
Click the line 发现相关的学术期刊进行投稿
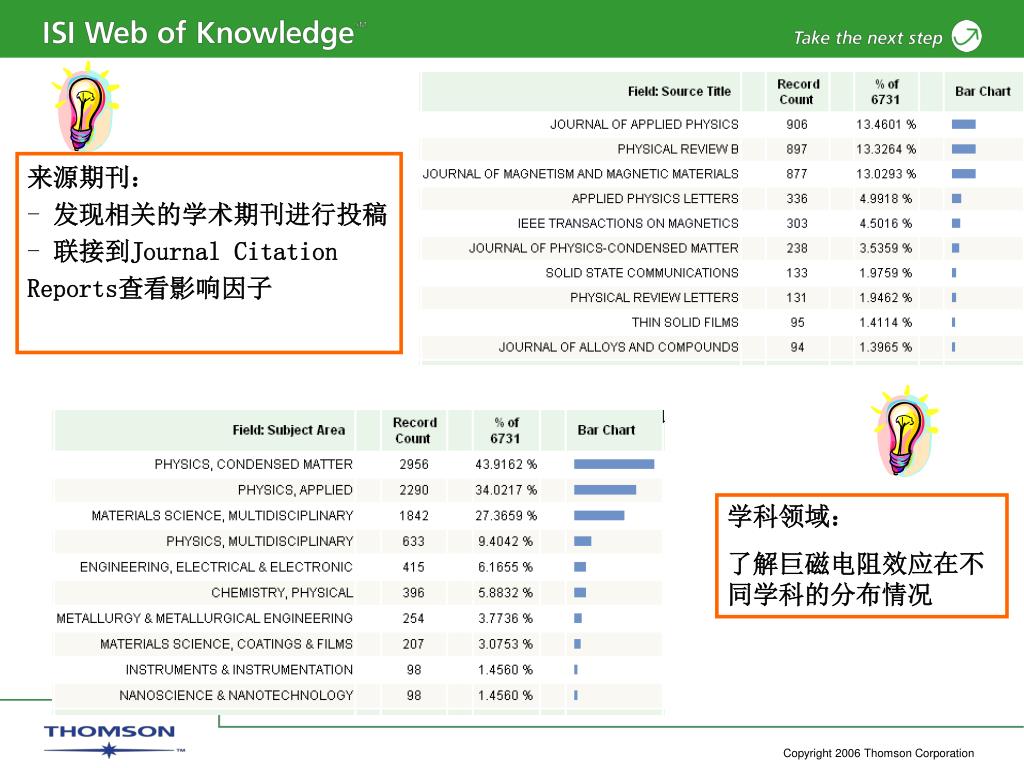point(219,214)
